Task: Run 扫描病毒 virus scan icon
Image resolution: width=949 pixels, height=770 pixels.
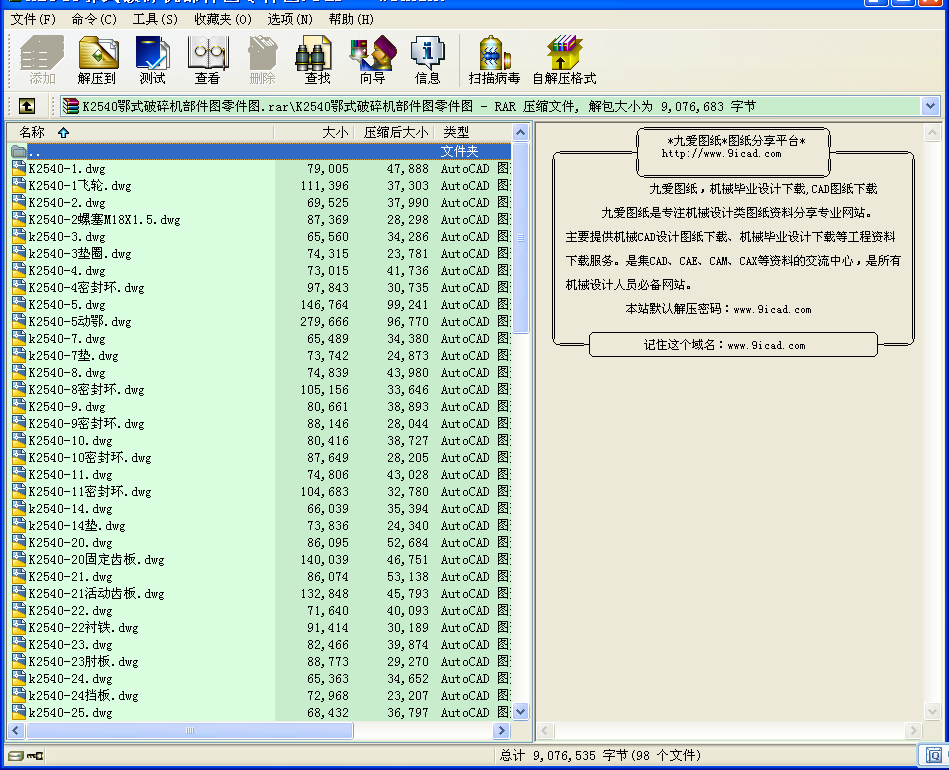Action: pyautogui.click(x=493, y=58)
